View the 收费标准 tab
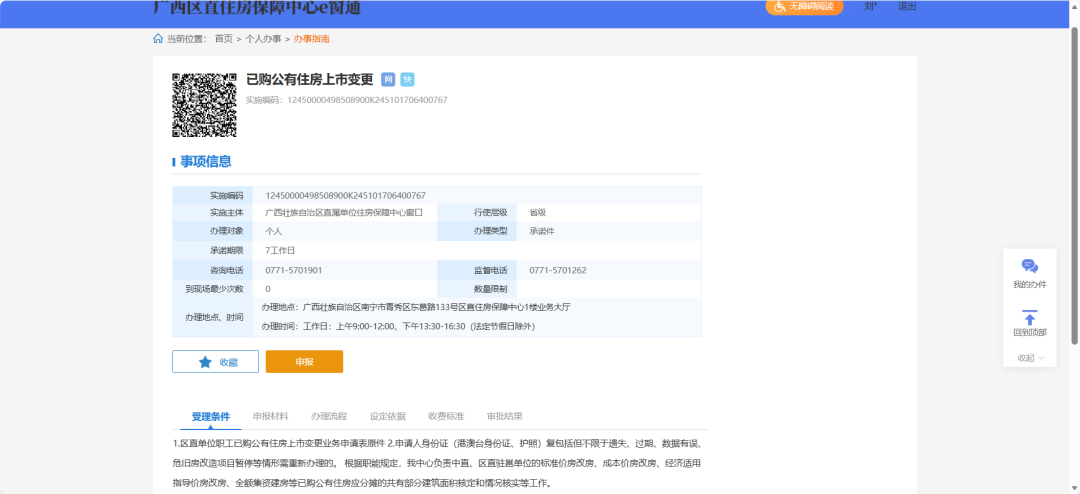Screen dimensions: 1080x494 [446, 416]
